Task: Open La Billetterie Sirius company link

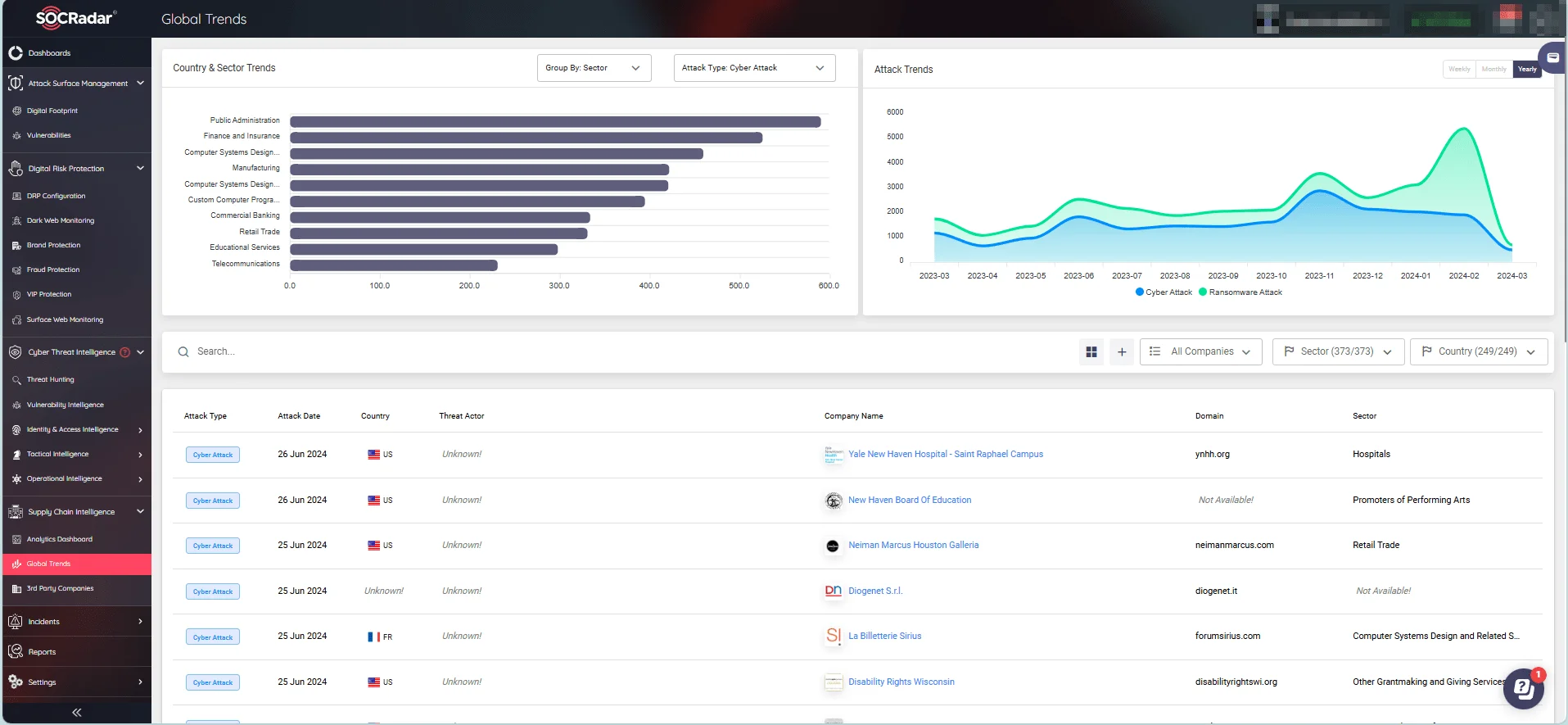Action: pos(884,636)
